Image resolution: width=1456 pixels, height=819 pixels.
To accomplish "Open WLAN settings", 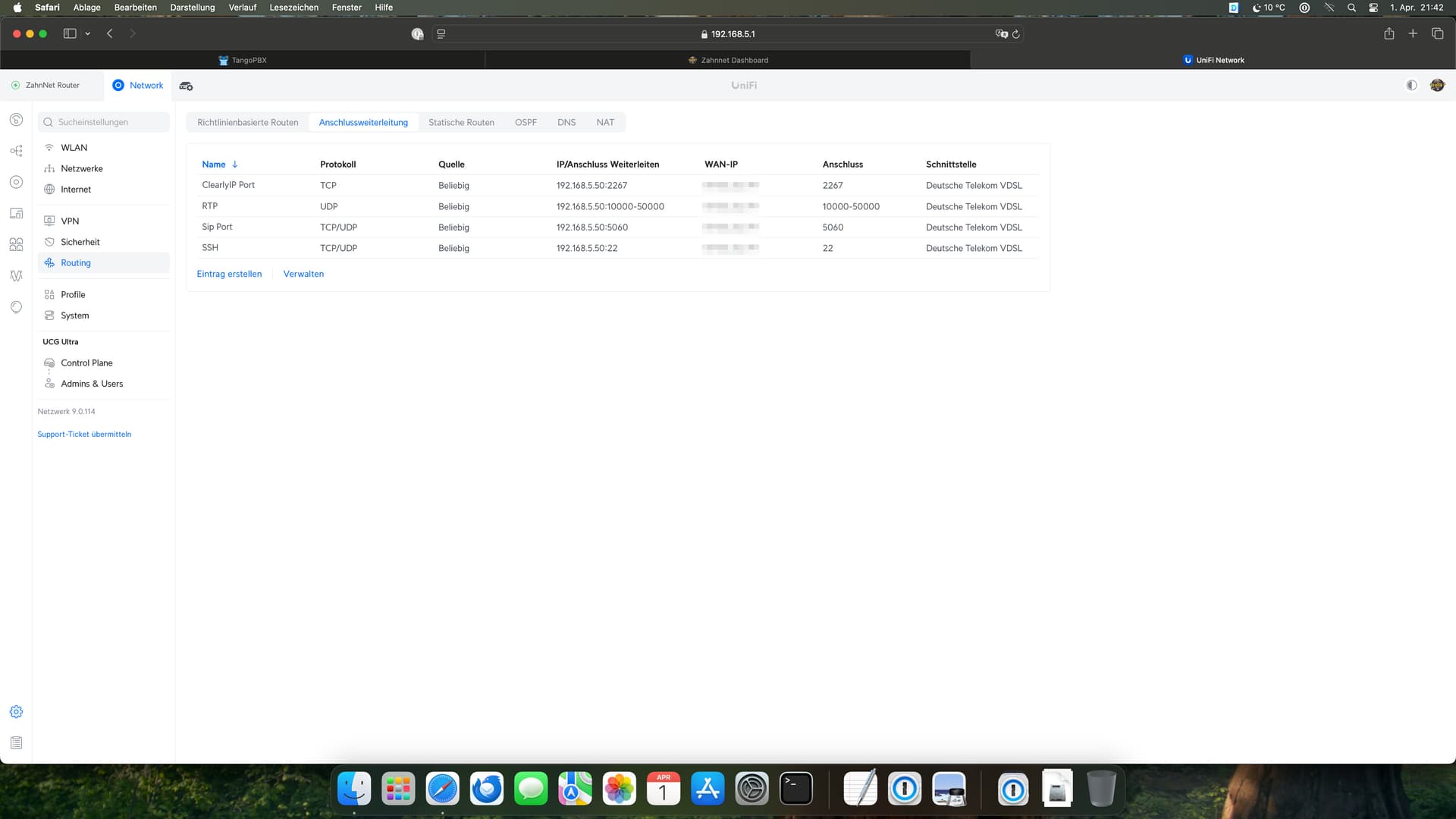I will (x=104, y=148).
